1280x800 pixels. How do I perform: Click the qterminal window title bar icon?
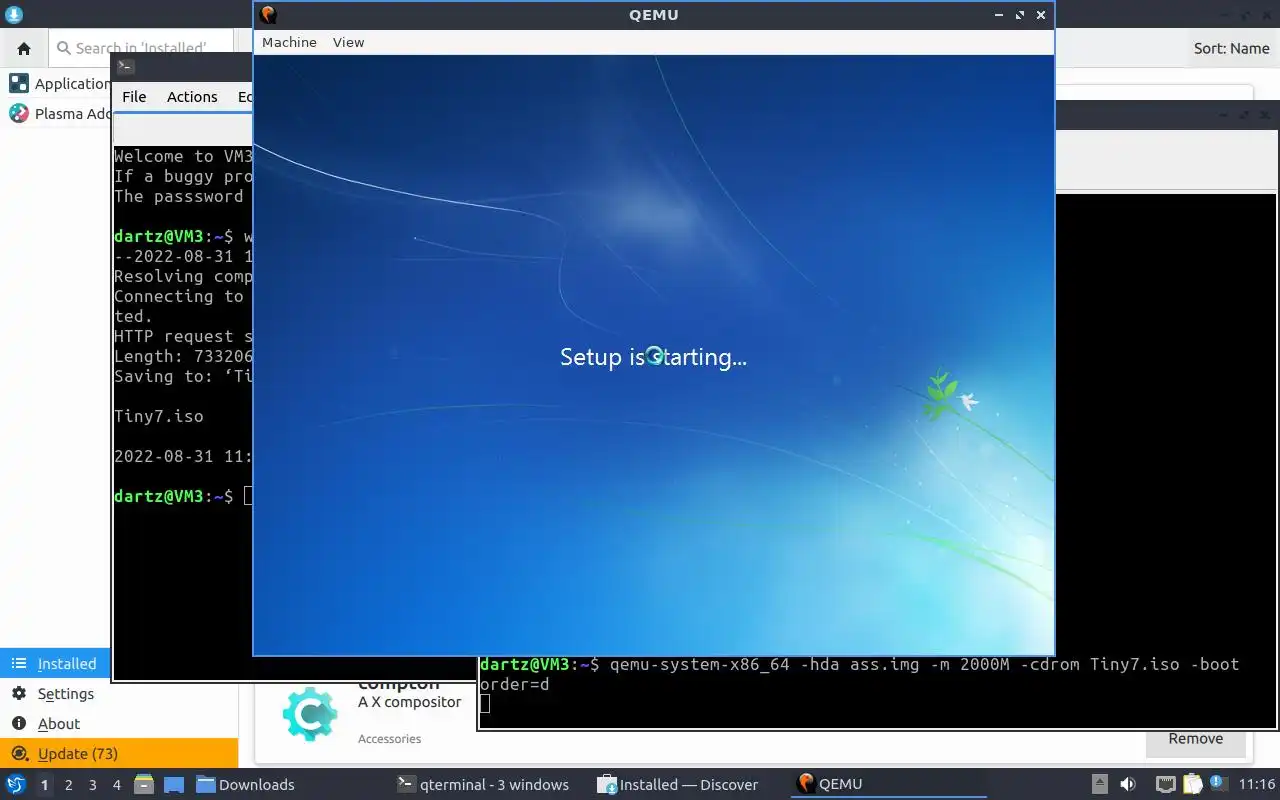tap(125, 67)
